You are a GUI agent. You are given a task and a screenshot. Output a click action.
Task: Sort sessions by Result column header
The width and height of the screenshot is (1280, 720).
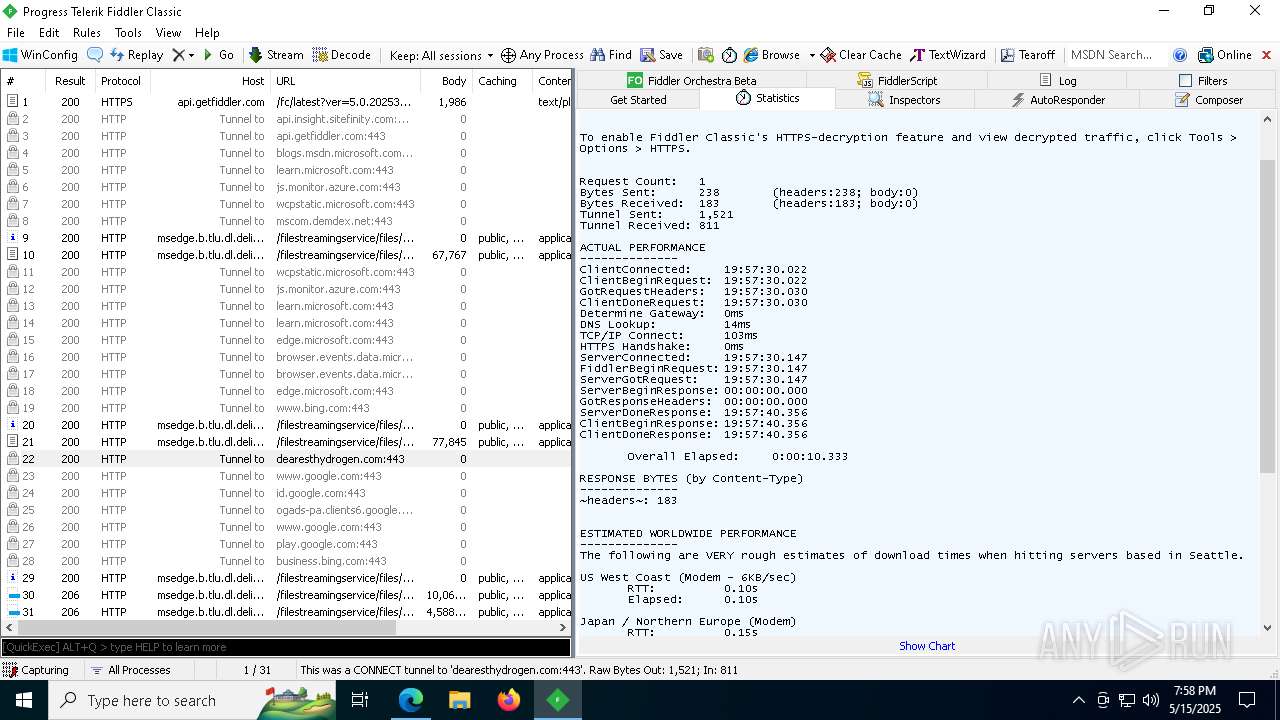coord(70,81)
